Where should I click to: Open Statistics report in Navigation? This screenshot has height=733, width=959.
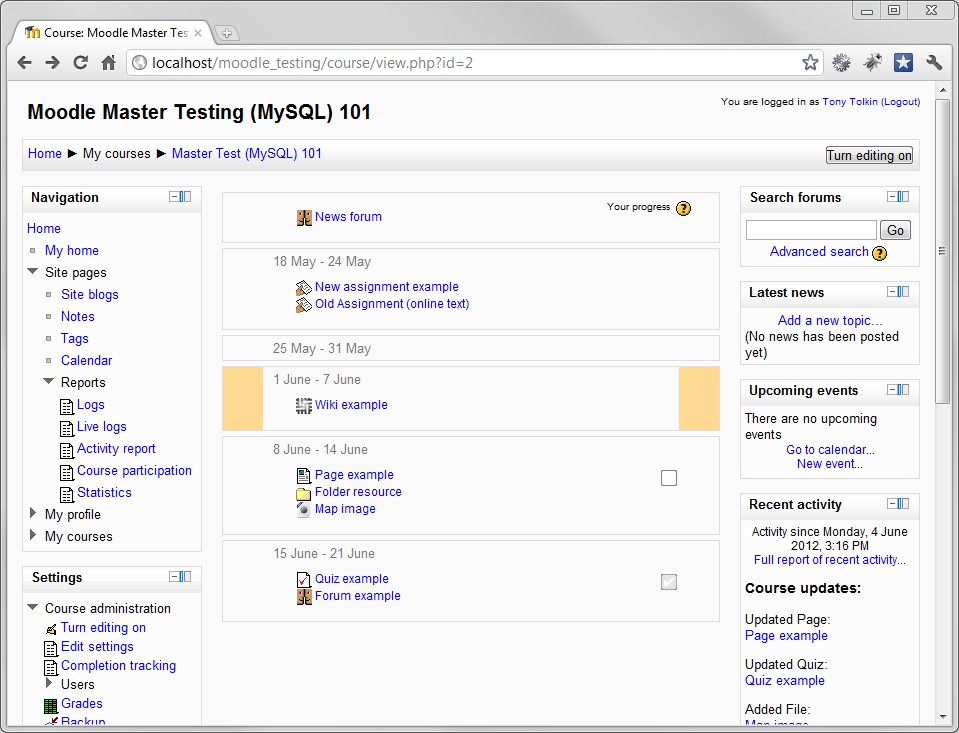(x=104, y=493)
